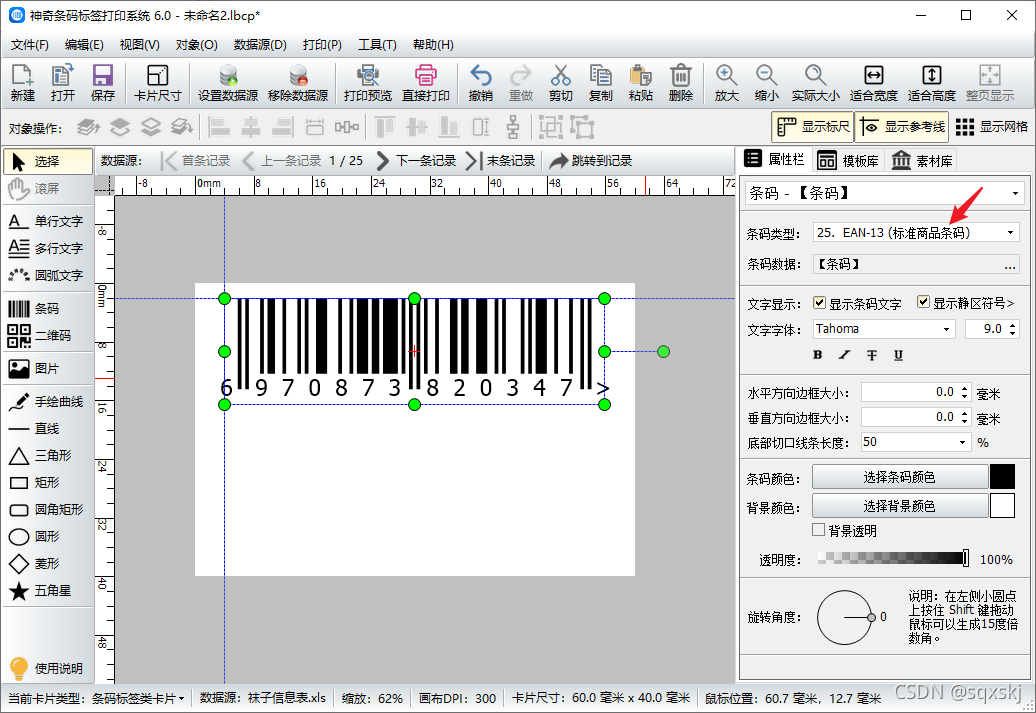Click 选择背景颜色 button
Viewport: 1036px width, 713px height.
click(x=899, y=506)
